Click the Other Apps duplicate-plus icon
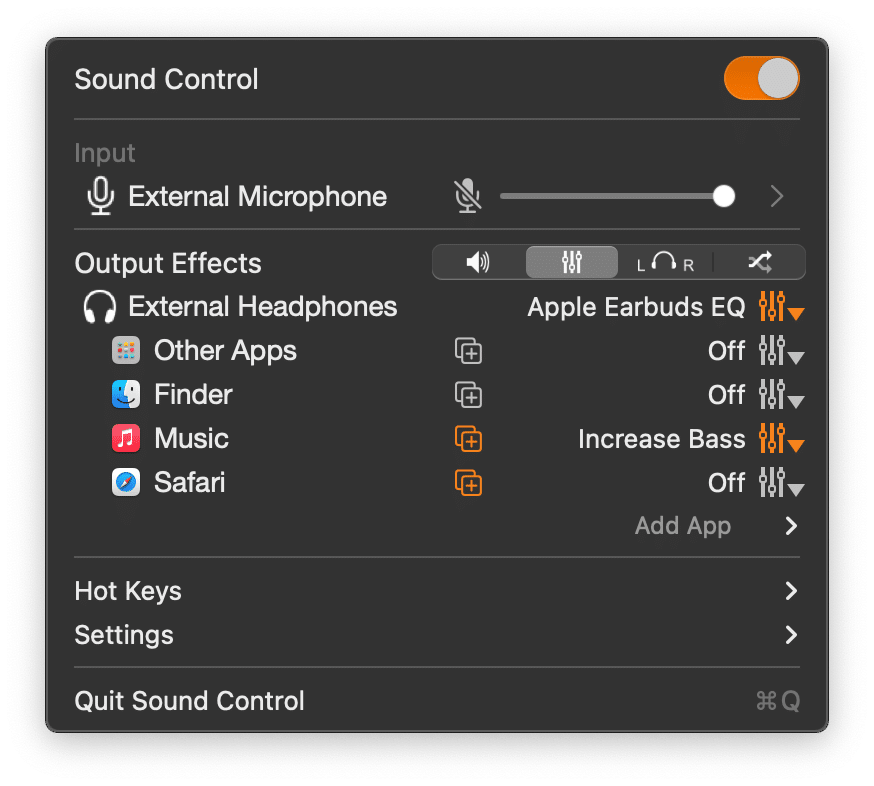The width and height of the screenshot is (874, 786). [x=468, y=351]
